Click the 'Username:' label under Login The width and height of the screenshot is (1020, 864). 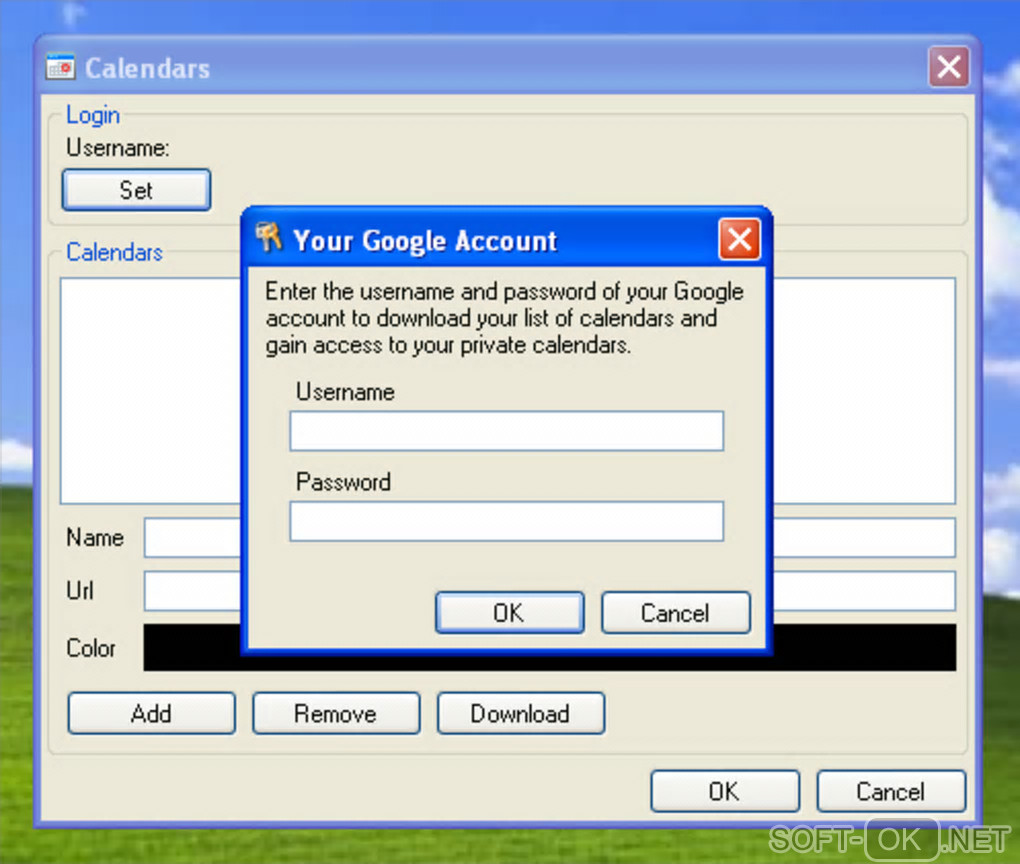(x=118, y=148)
